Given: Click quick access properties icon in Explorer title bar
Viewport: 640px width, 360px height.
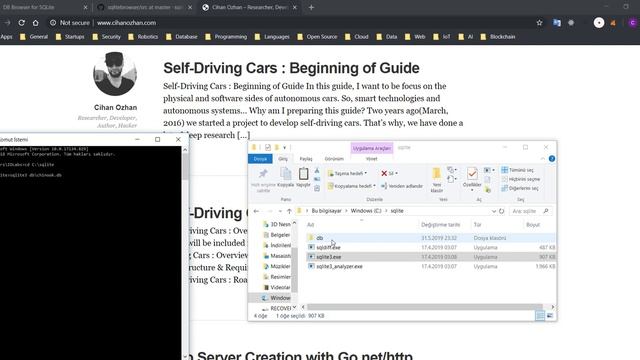Looking at the screenshot, I should 268,147.
